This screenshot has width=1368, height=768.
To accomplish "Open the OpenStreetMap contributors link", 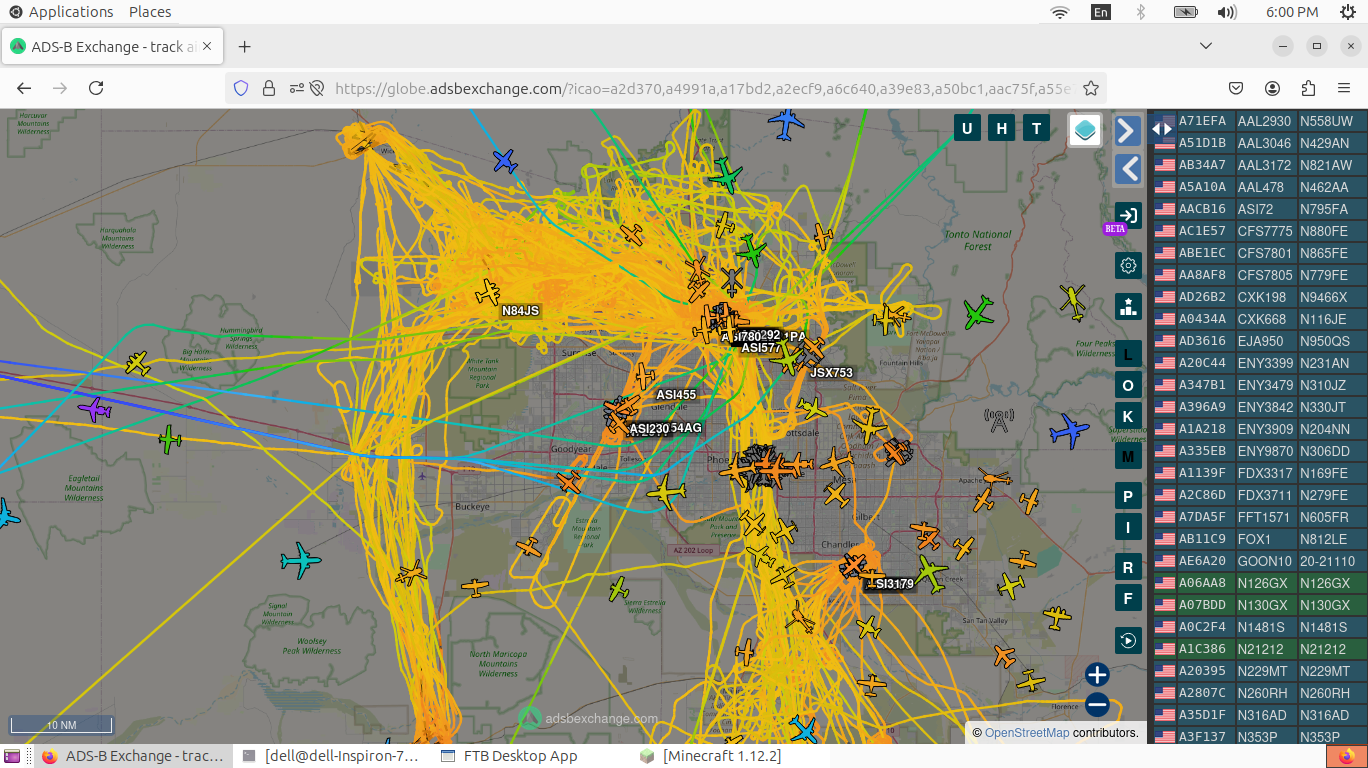I will [x=1027, y=733].
